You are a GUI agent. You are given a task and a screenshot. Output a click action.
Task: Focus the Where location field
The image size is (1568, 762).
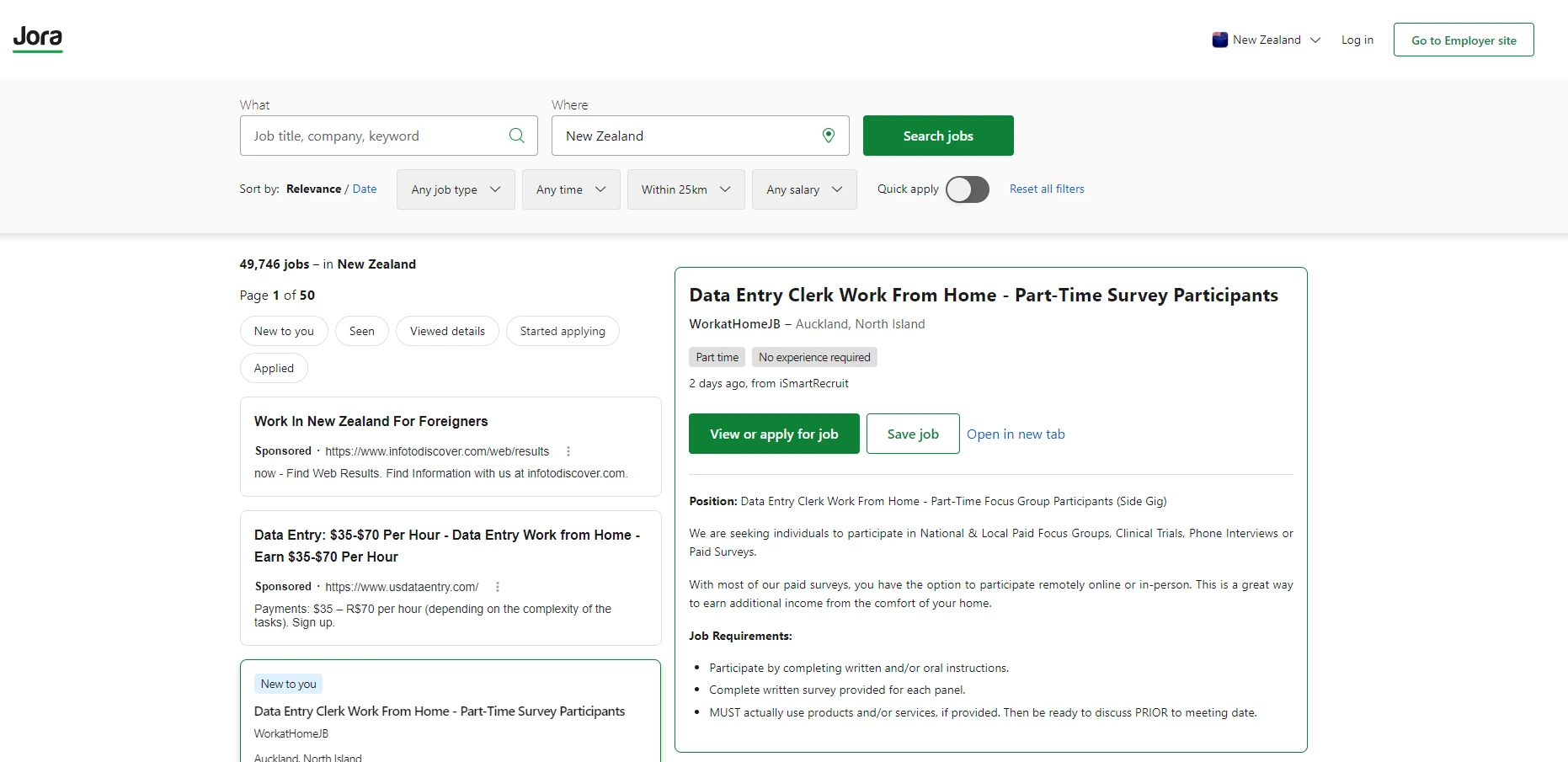click(700, 136)
